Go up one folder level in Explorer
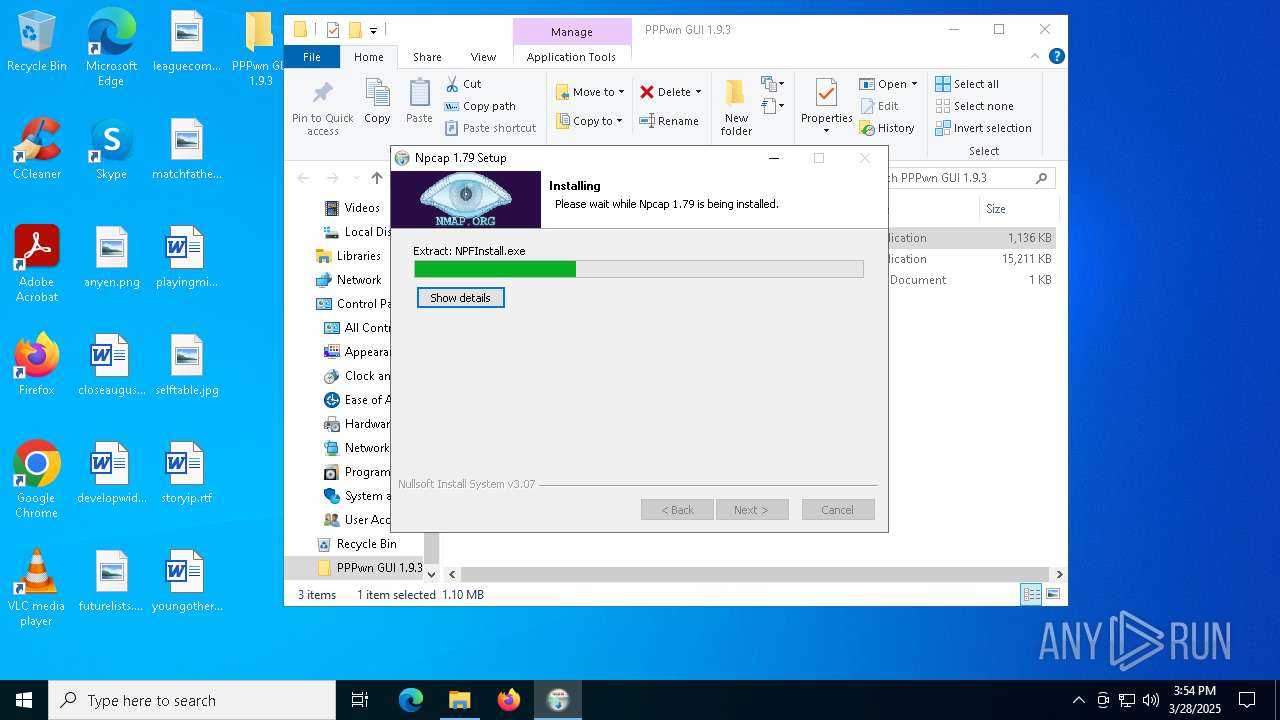 pyautogui.click(x=376, y=178)
